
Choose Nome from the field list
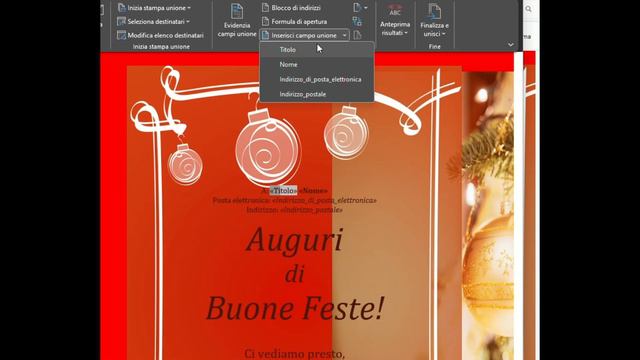click(317, 64)
